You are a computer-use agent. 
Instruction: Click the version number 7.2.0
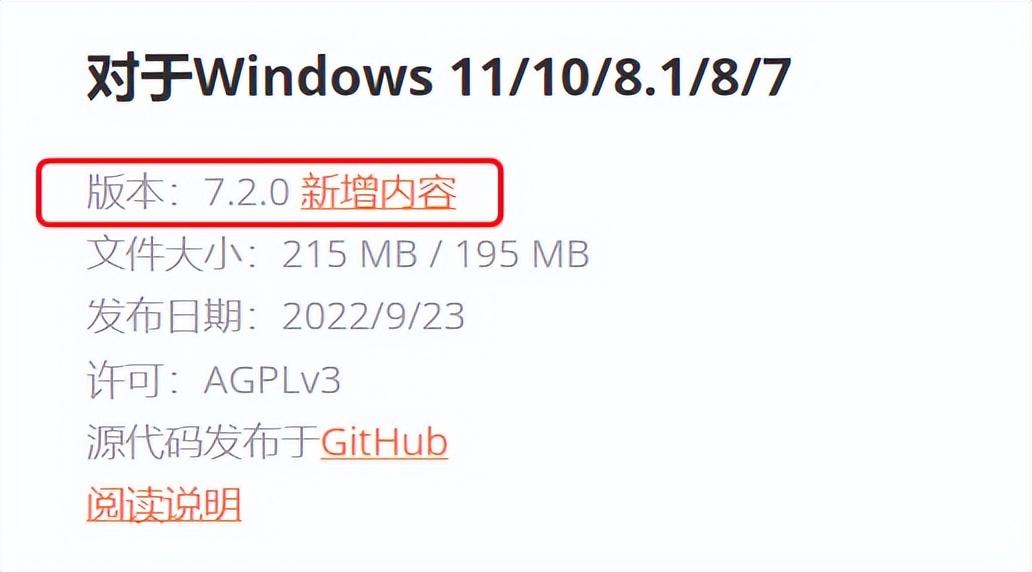point(247,193)
